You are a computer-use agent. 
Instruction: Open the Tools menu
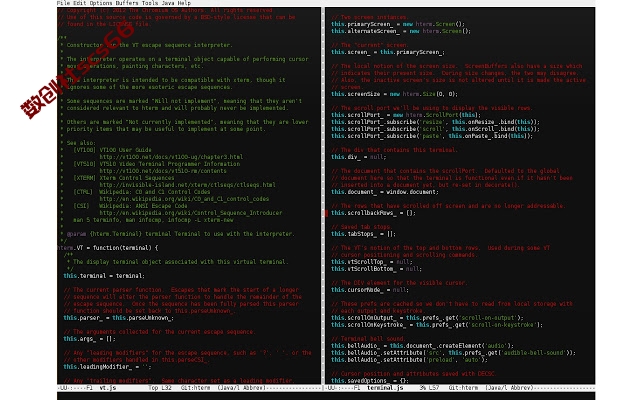[x=149, y=3]
